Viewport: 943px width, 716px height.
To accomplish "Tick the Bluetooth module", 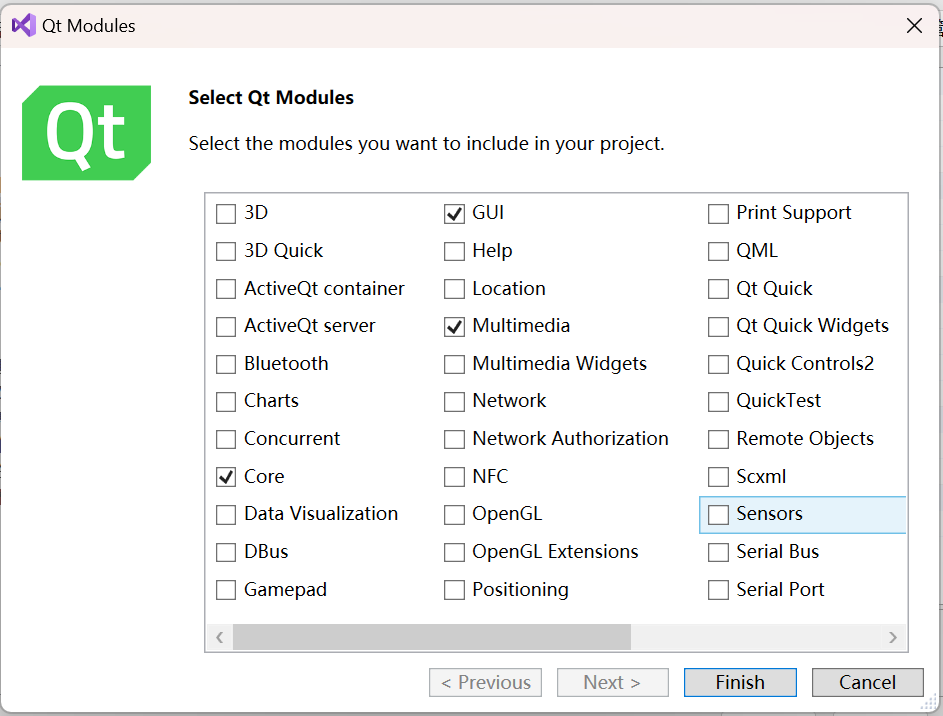I will coord(226,364).
